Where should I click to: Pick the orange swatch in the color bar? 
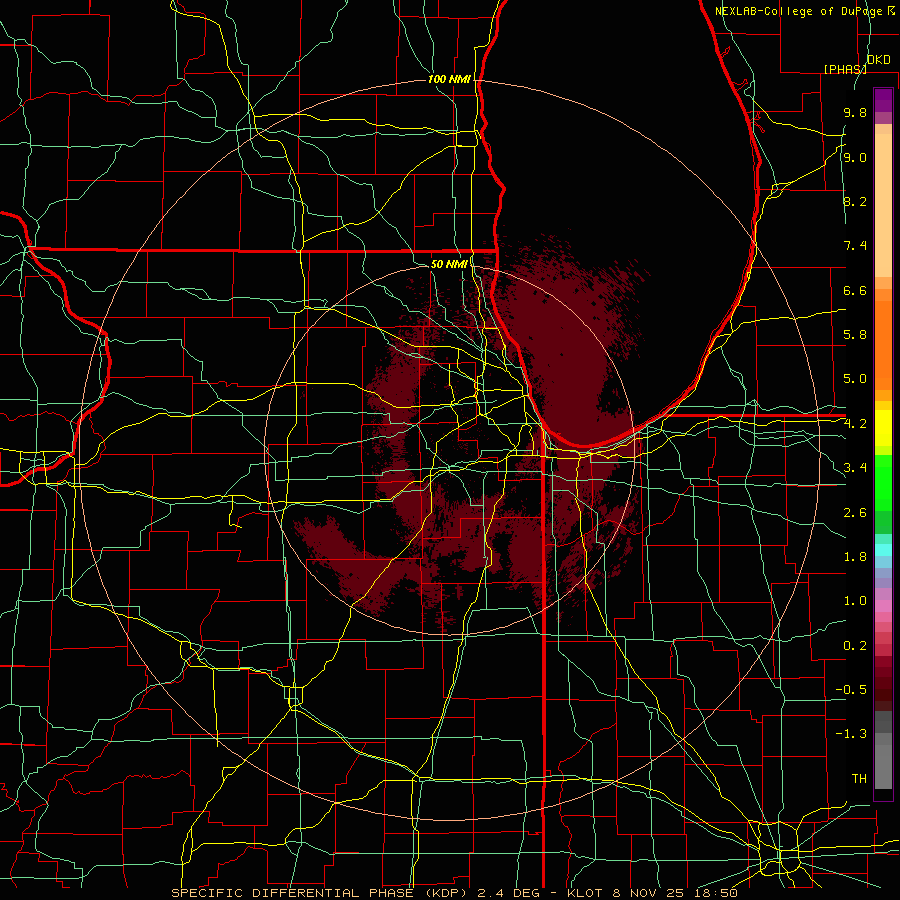[883, 344]
